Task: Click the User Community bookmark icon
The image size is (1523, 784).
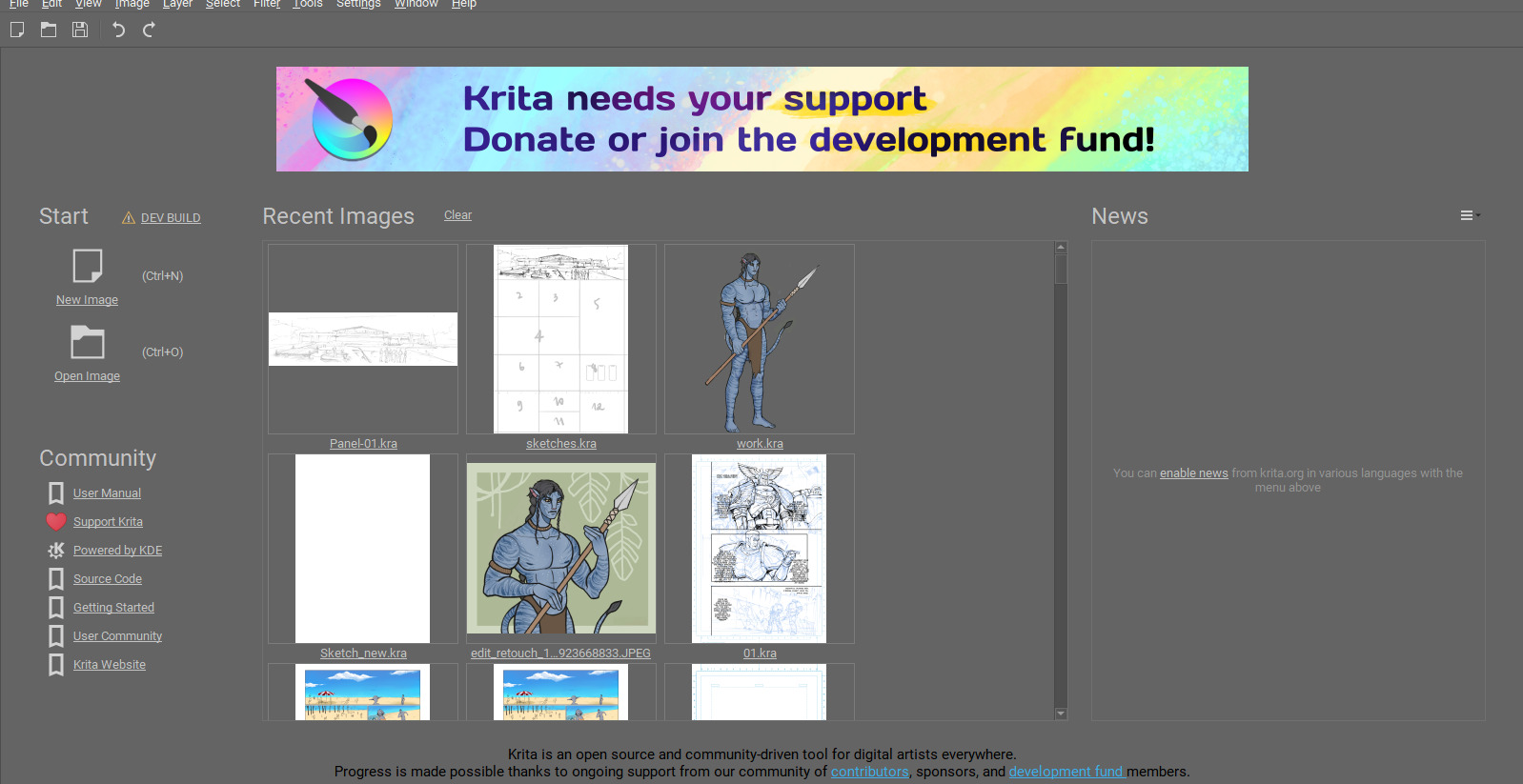Action: [56, 635]
